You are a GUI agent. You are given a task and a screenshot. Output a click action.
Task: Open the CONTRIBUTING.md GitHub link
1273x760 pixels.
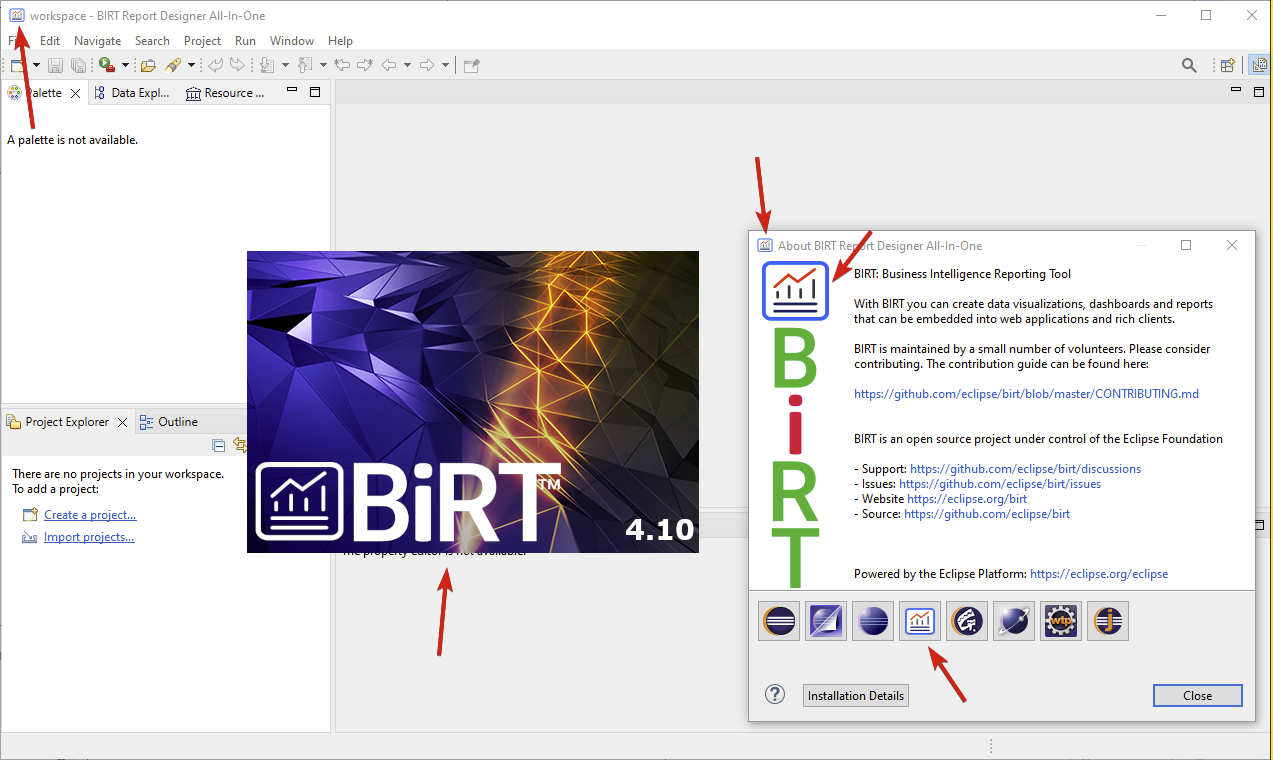tap(1026, 394)
